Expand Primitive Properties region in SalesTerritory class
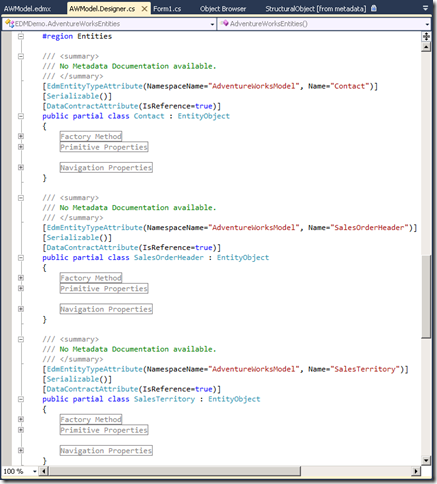 coord(21,430)
